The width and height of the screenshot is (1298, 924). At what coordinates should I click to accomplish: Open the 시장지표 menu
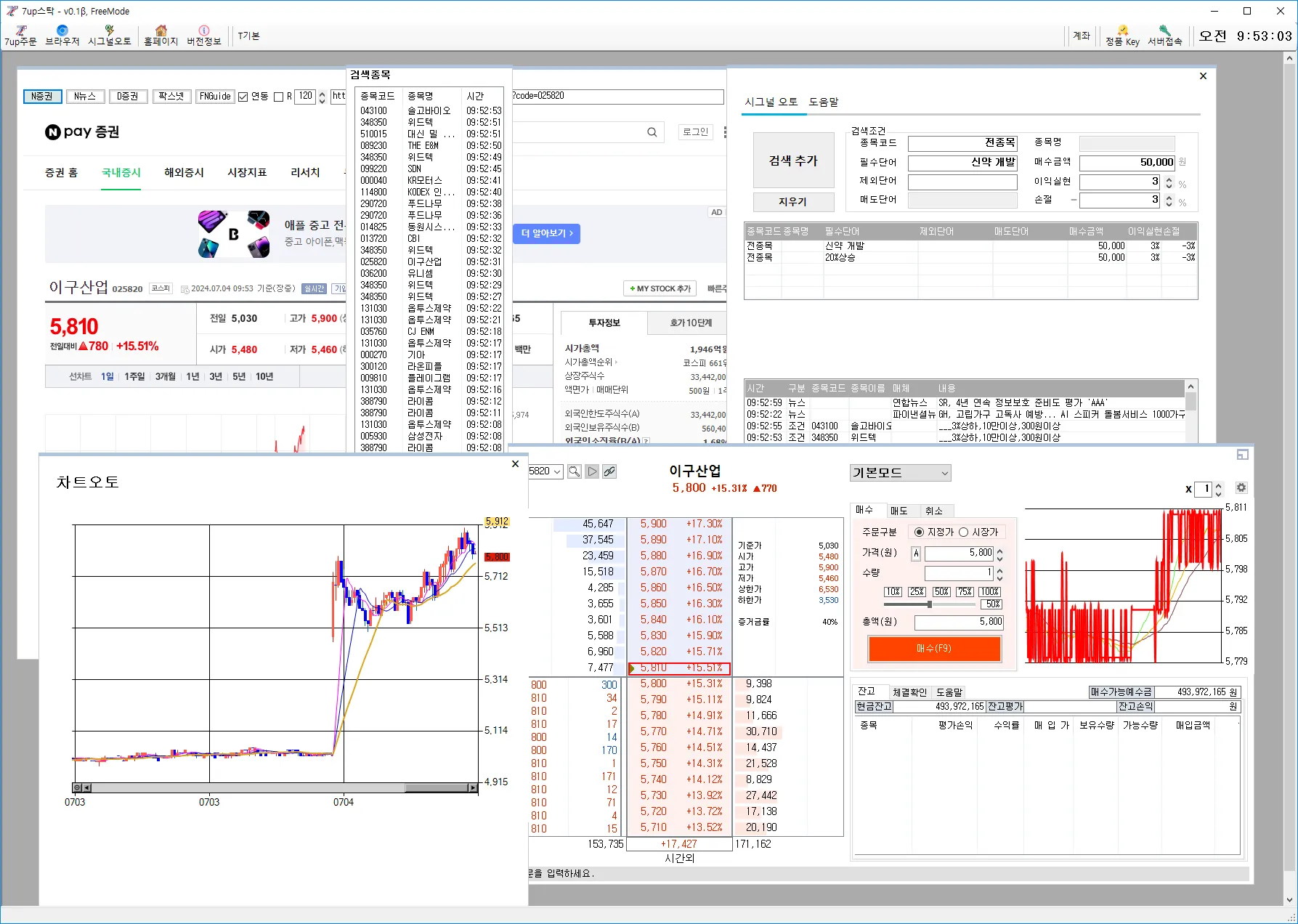pos(247,172)
